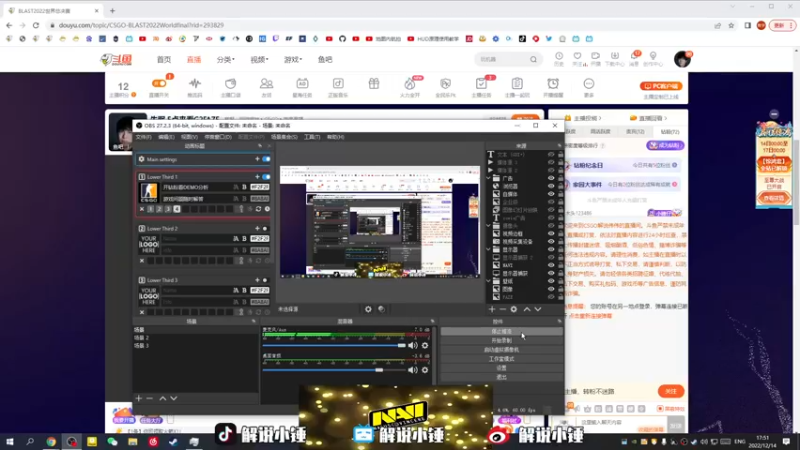800x450 pixels.
Task: Add a new source in OBS sources panel
Action: [x=492, y=309]
